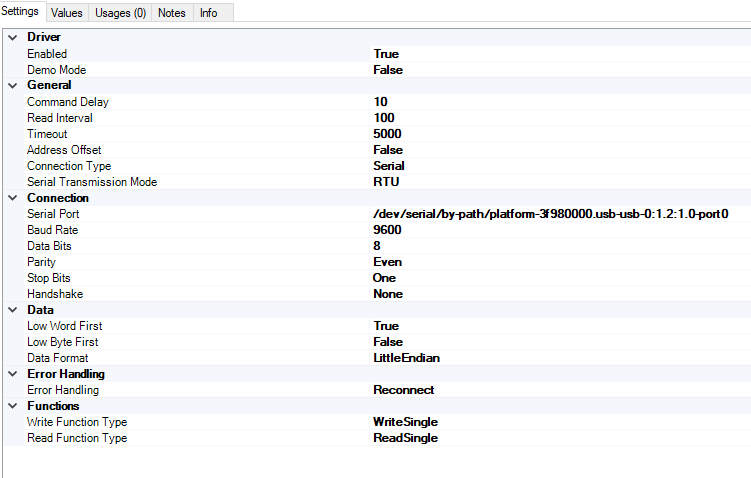Collapse the Functions section chevron

point(12,405)
